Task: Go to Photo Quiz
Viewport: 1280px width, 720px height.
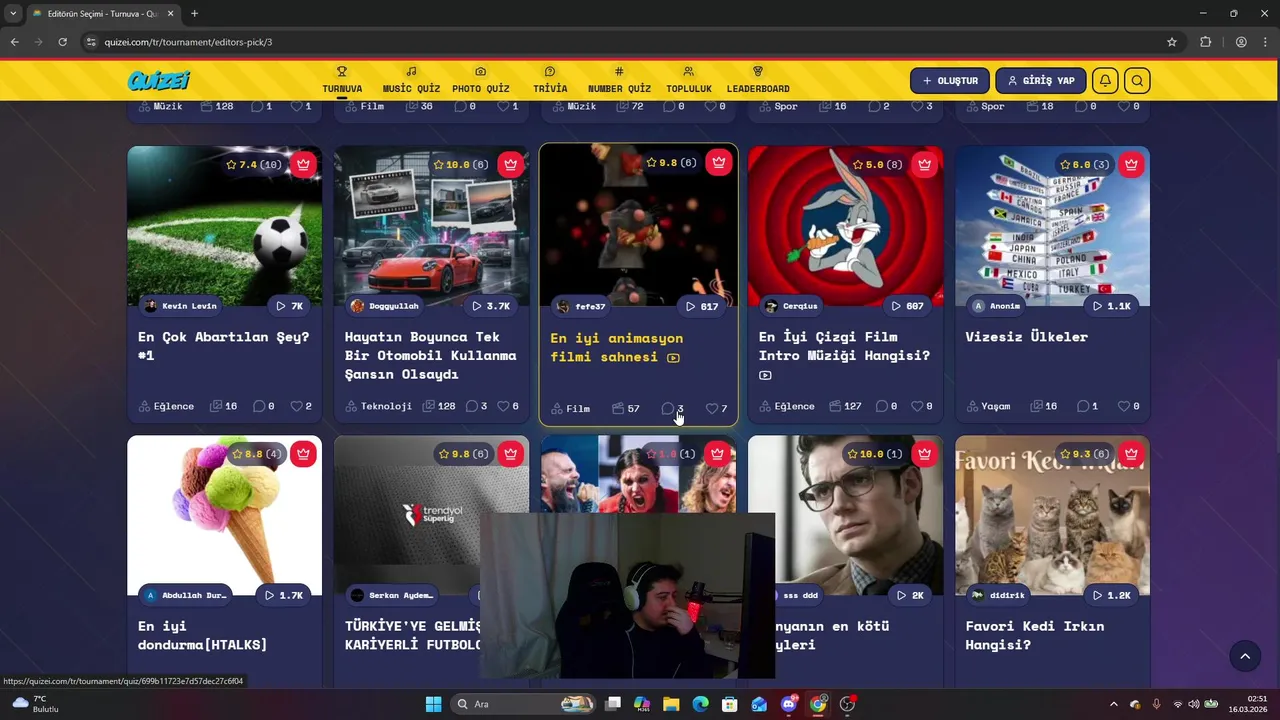Action: [x=481, y=80]
